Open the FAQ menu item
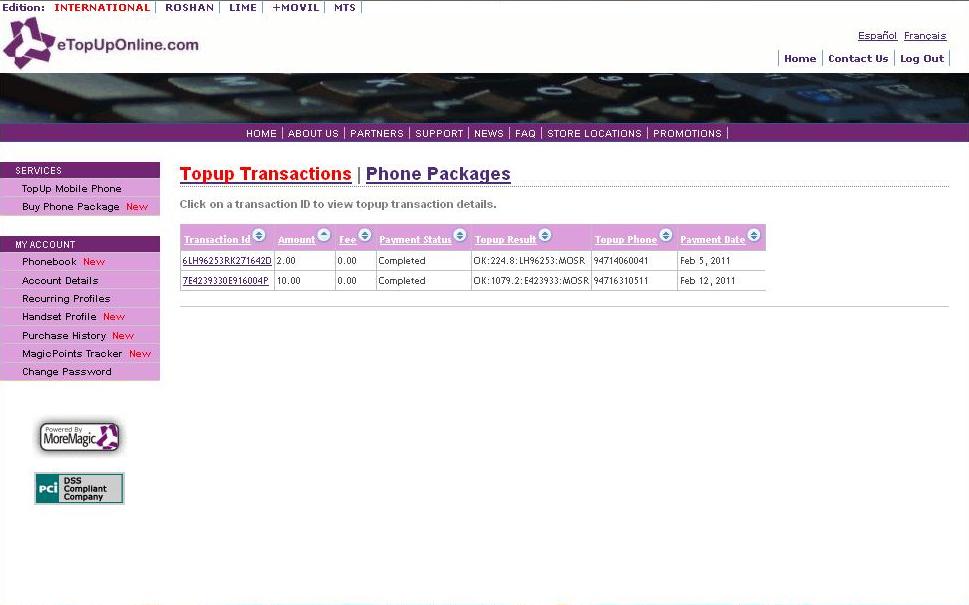This screenshot has width=969, height=605. tap(525, 133)
